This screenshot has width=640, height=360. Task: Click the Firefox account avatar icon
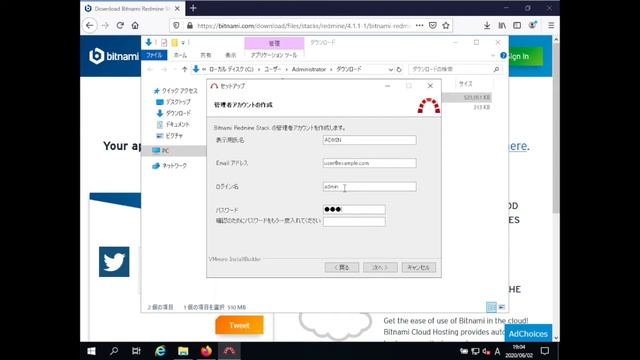point(533,25)
